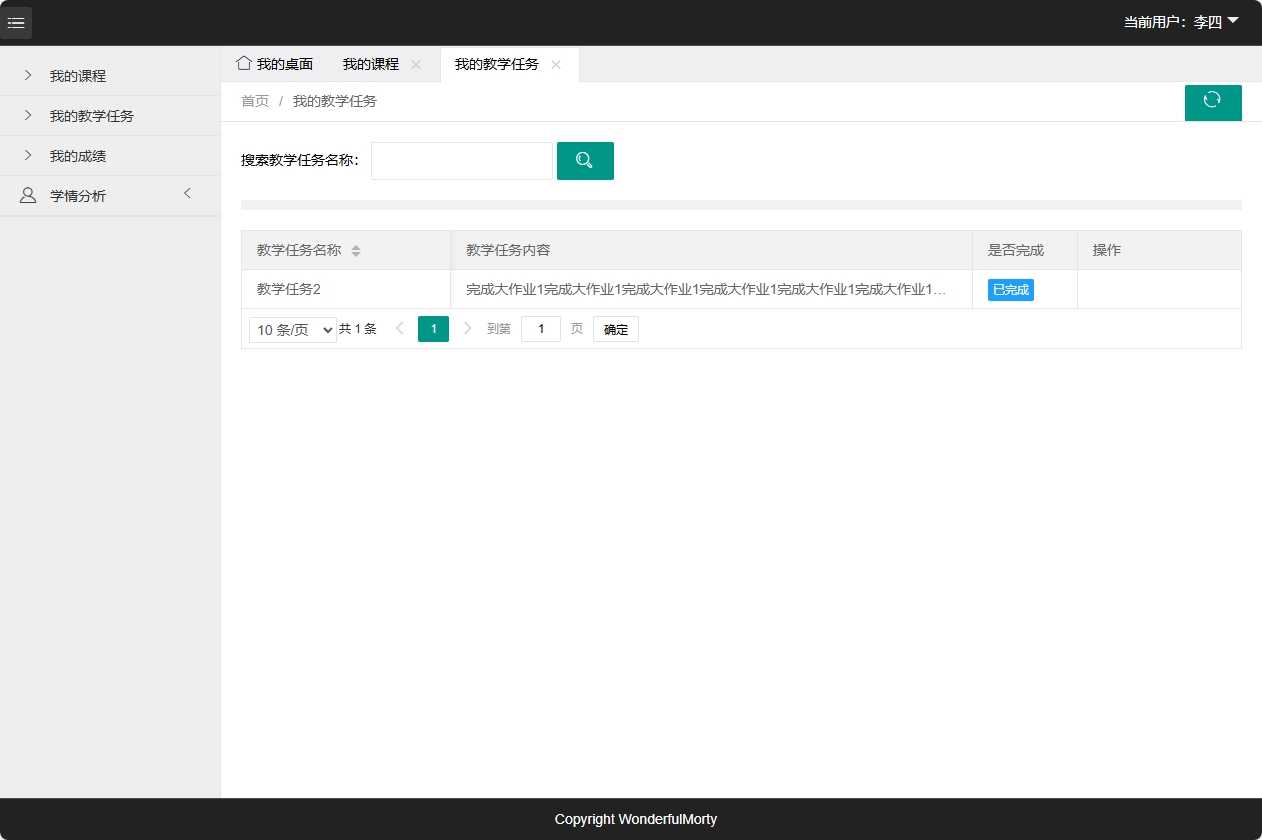Viewport: 1262px width, 840px height.
Task: Click the 确定 button
Action: tap(615, 328)
